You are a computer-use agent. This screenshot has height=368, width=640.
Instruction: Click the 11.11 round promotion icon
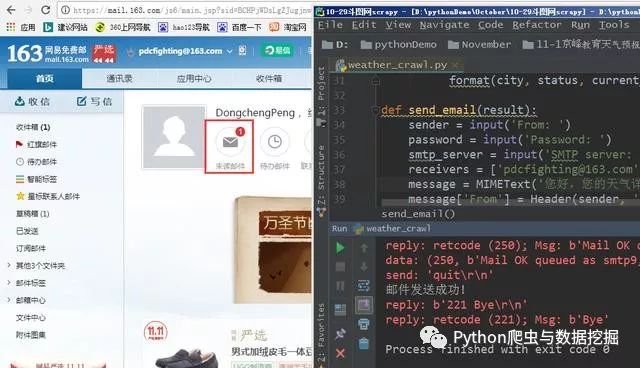(x=156, y=332)
